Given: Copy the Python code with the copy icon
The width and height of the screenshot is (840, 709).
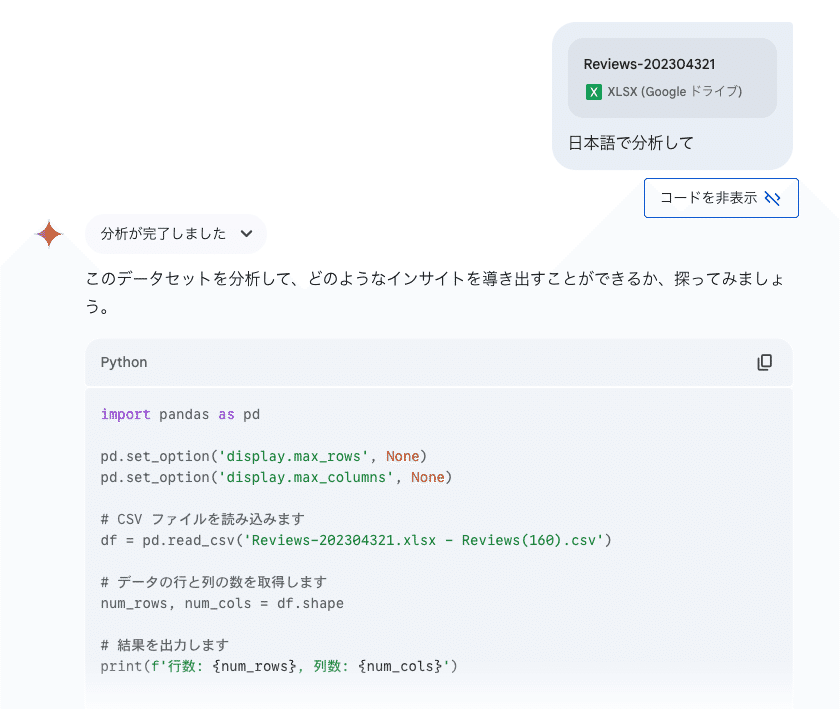Looking at the screenshot, I should (764, 363).
